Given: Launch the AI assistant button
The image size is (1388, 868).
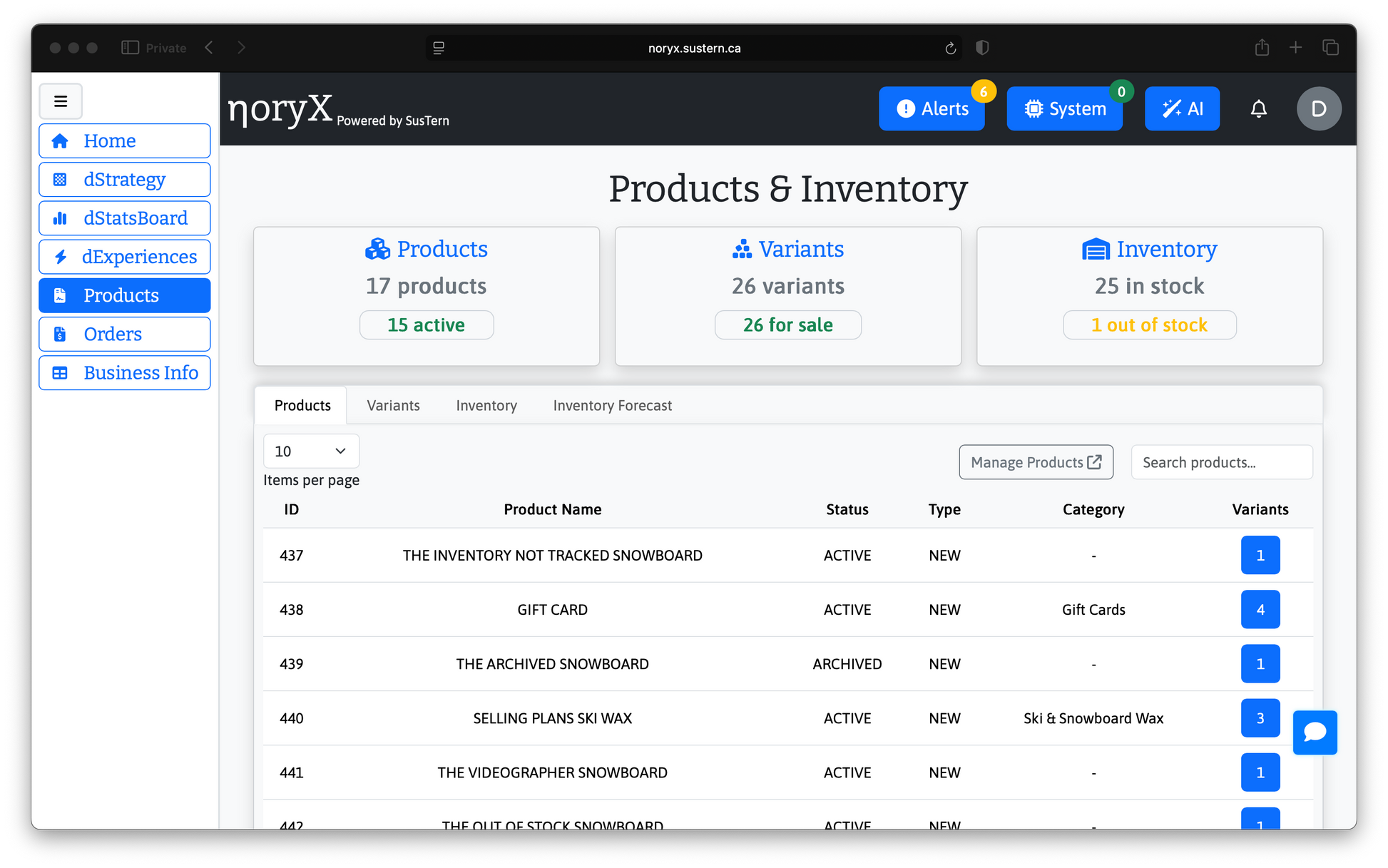Looking at the screenshot, I should click(1182, 108).
